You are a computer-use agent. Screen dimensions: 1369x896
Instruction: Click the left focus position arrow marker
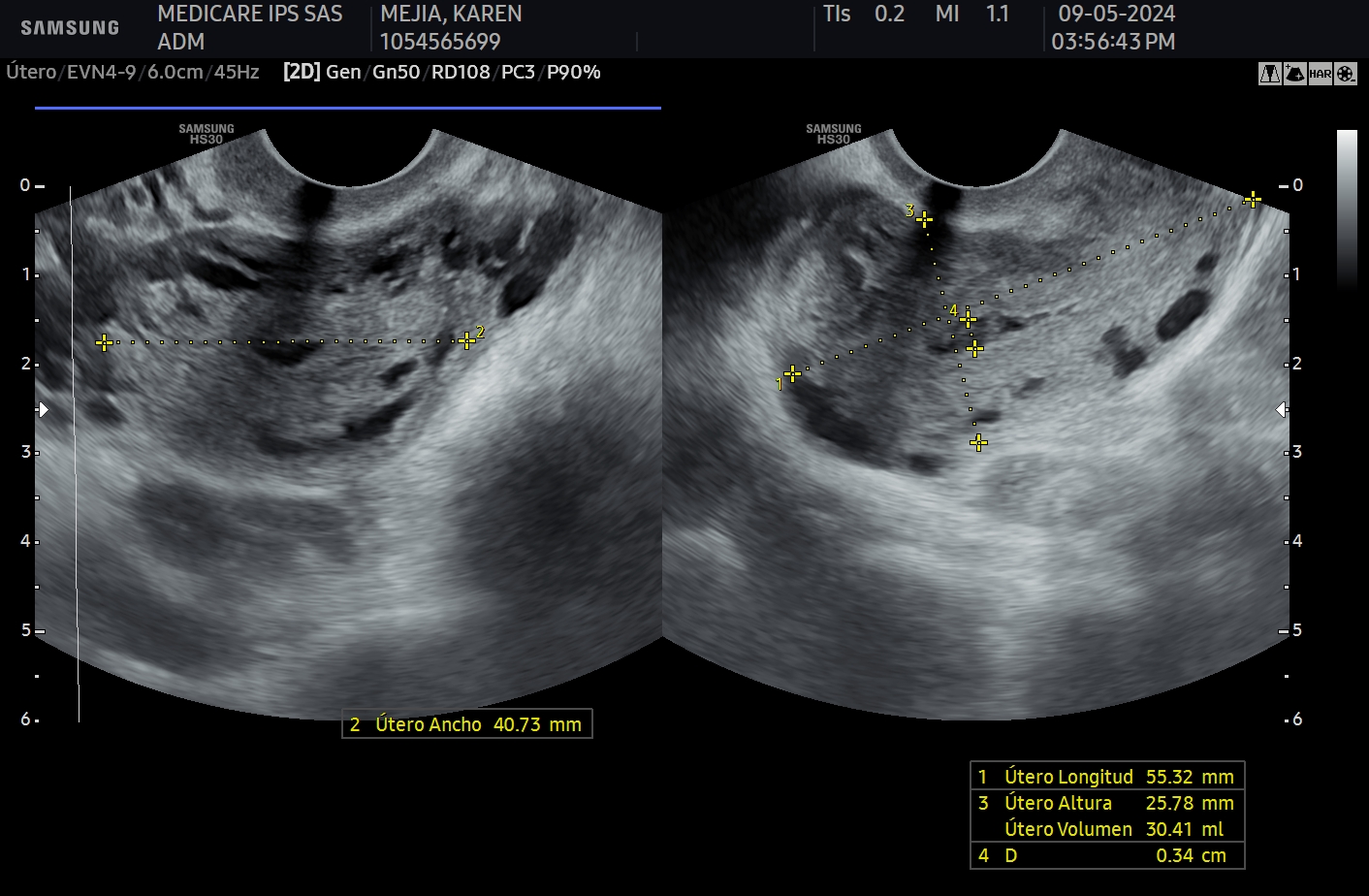point(43,410)
